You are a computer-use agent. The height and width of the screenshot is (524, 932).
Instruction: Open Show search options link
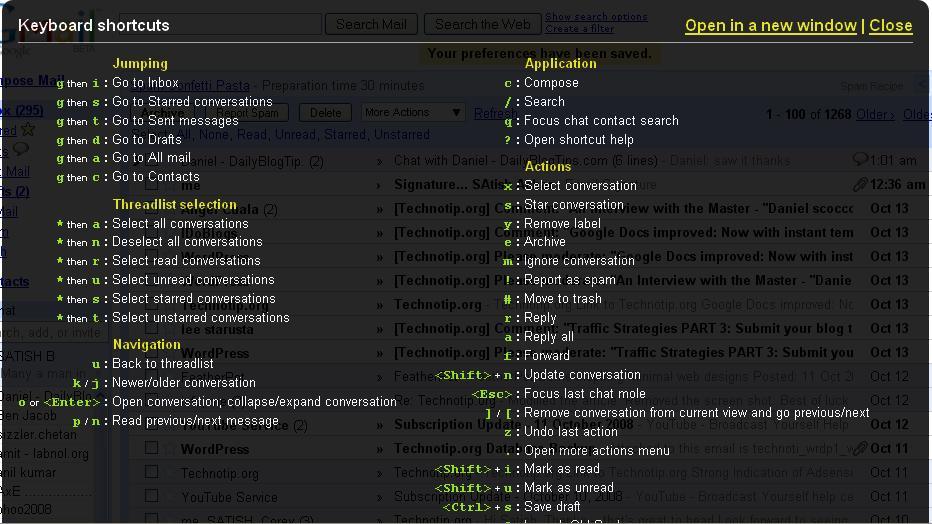596,17
